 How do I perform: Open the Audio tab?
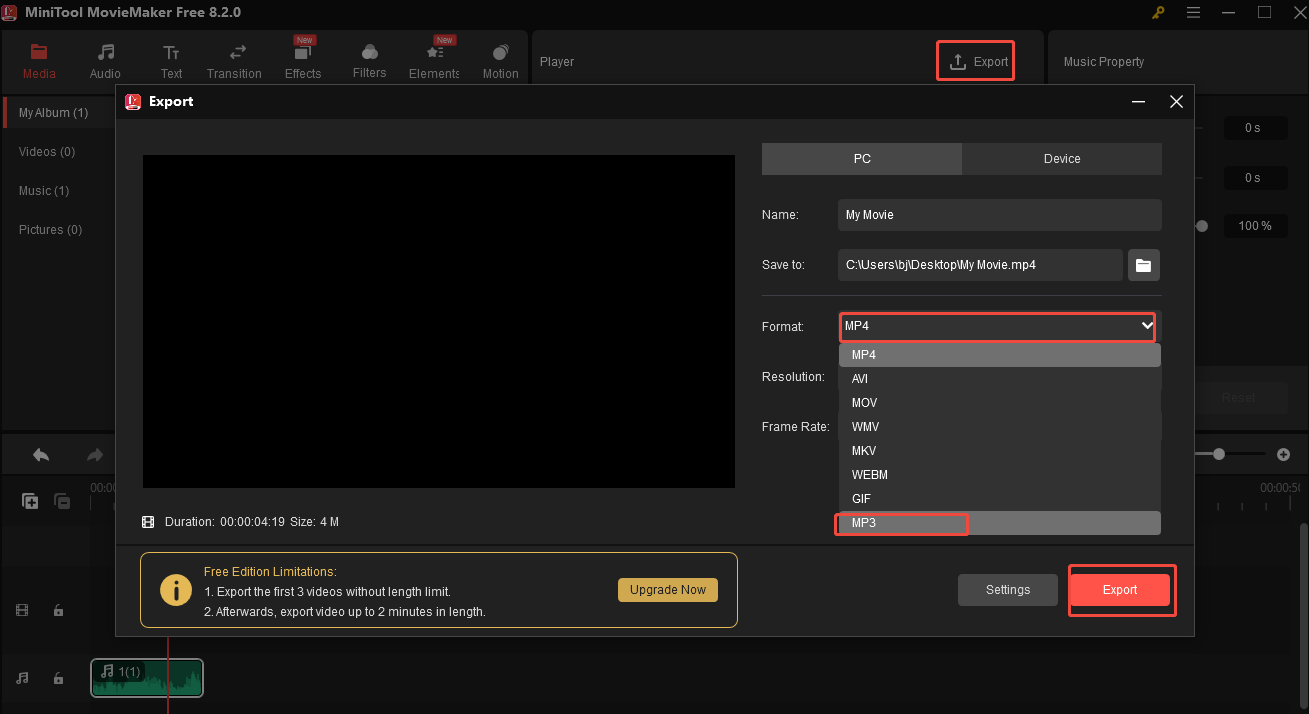(x=105, y=61)
